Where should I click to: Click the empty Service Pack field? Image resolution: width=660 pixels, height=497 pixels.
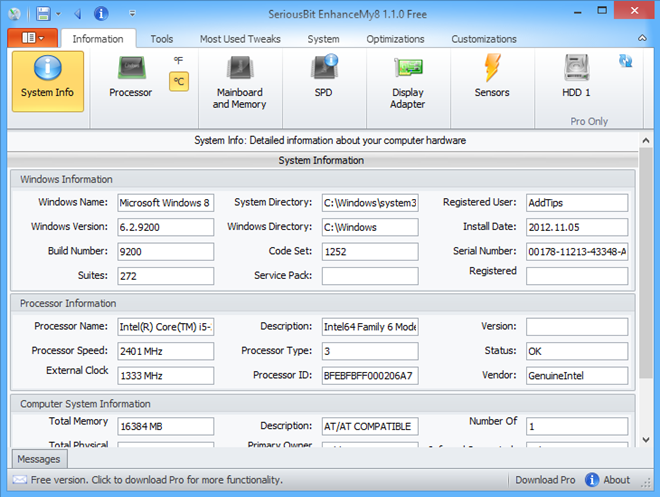(370, 276)
